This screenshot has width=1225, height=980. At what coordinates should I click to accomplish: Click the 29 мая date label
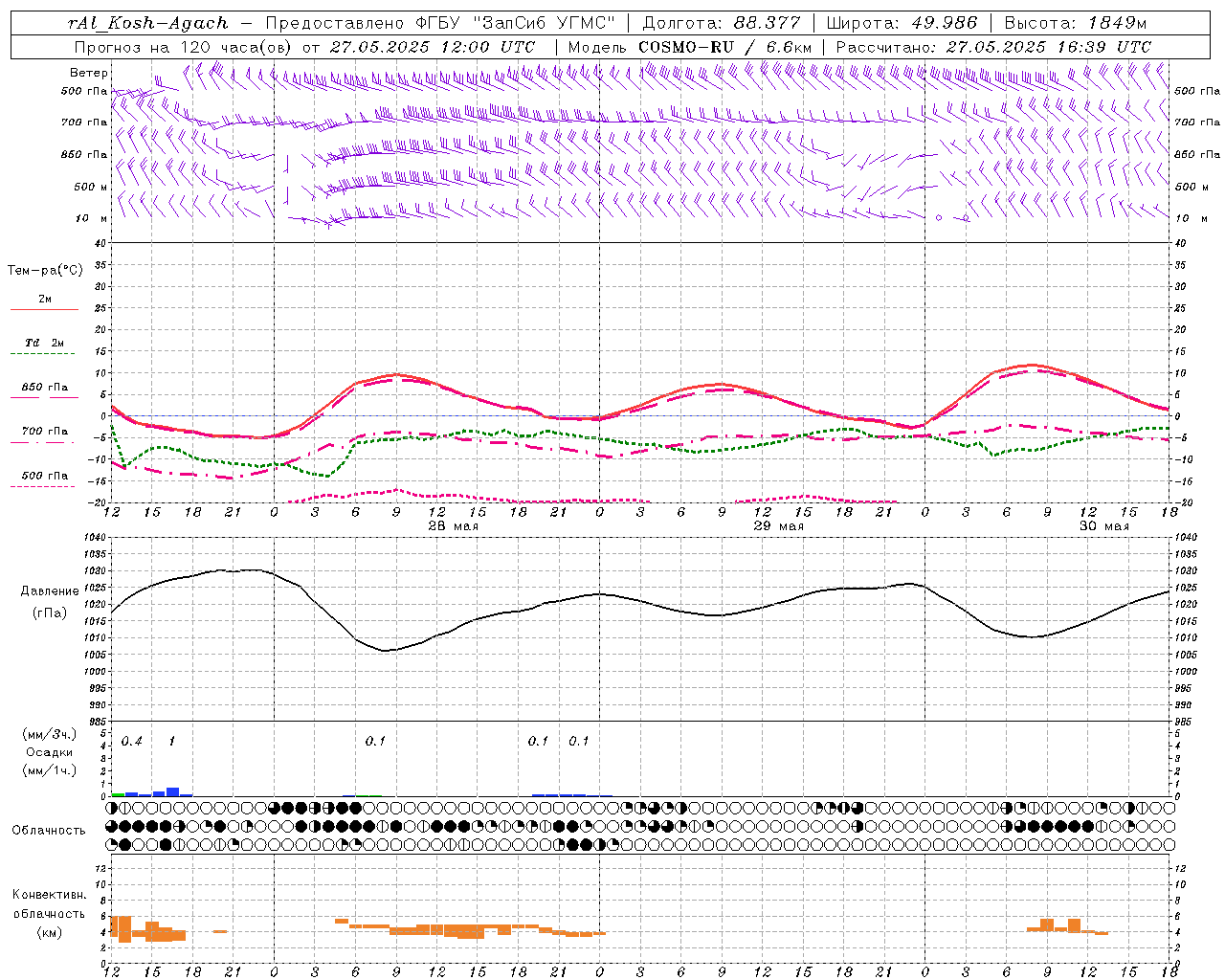[778, 526]
